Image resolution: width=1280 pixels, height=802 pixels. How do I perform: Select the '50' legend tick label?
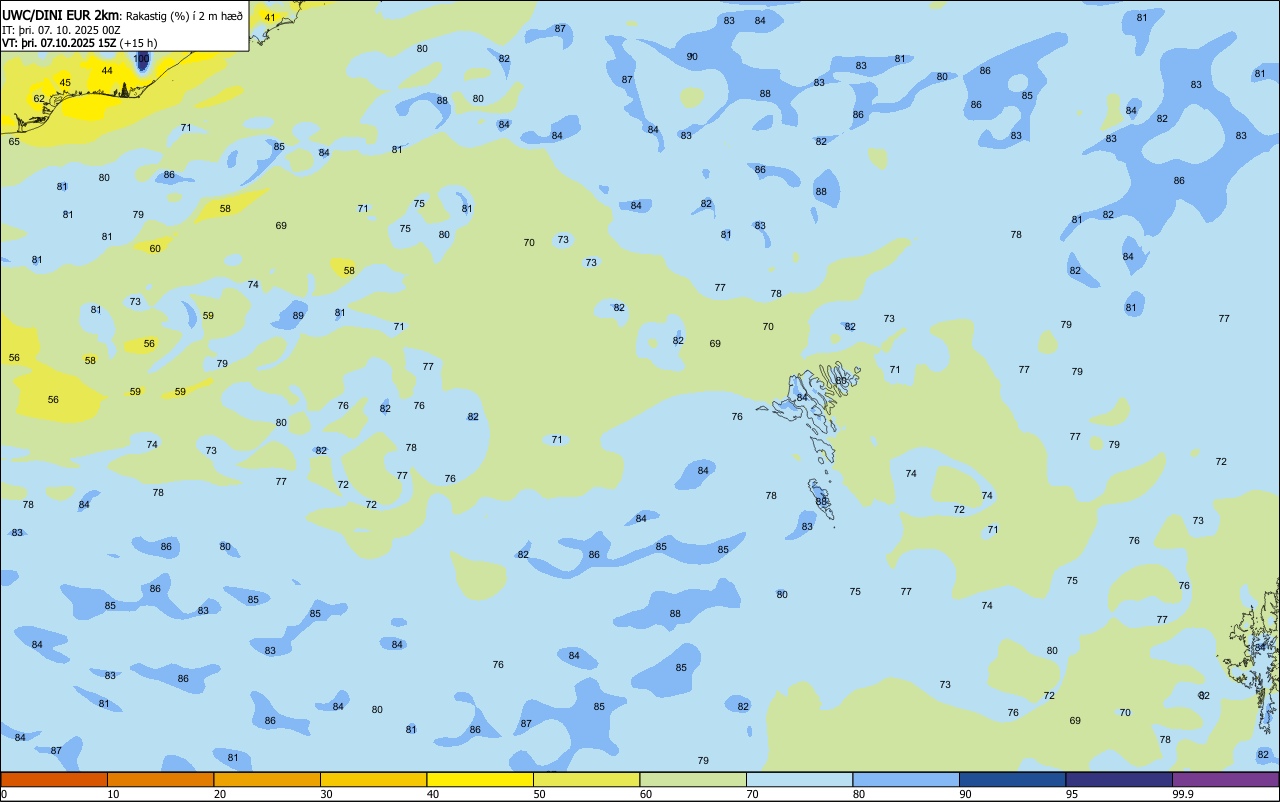(540, 794)
